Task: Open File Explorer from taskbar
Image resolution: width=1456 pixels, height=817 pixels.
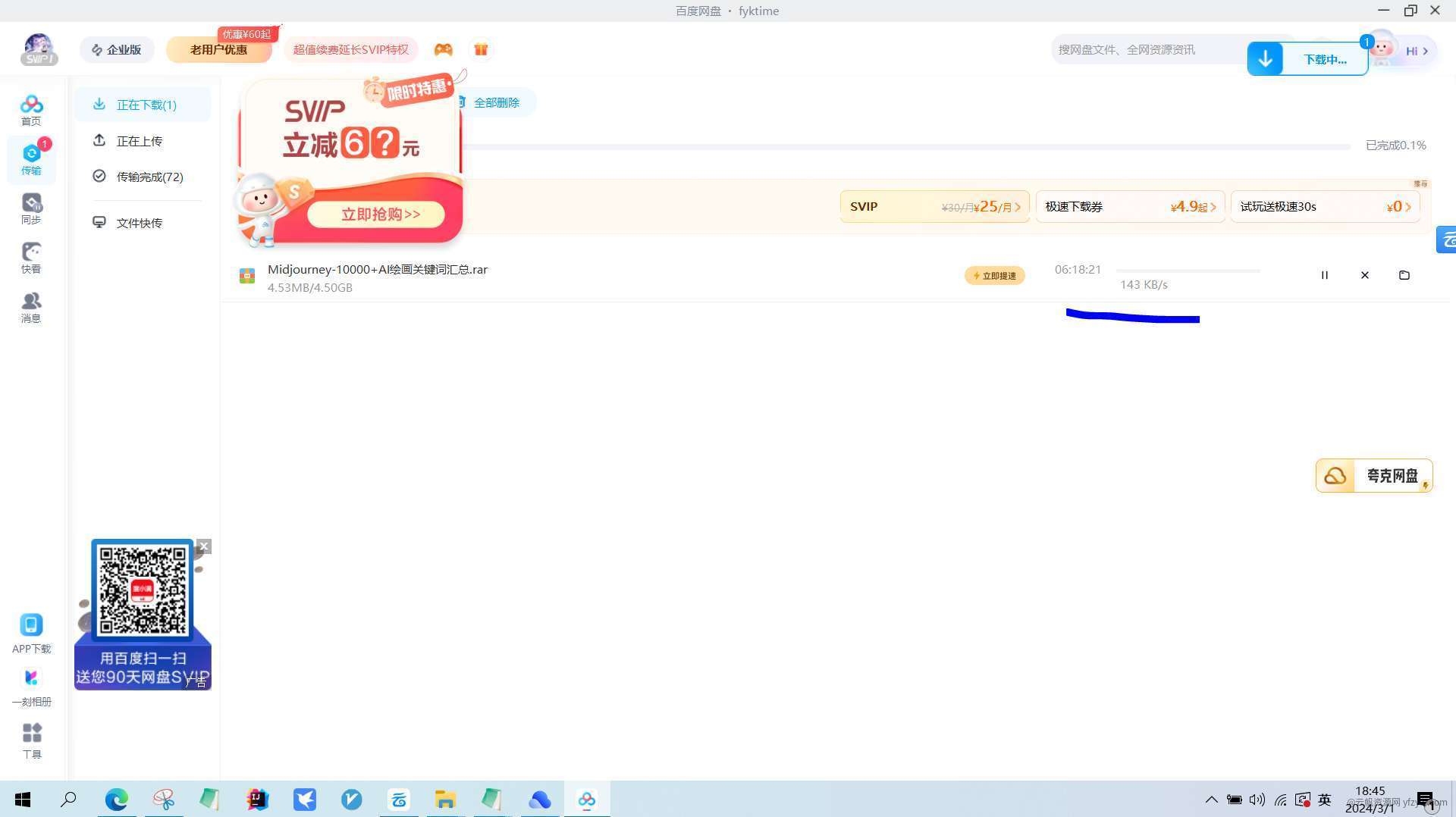Action: (x=445, y=799)
